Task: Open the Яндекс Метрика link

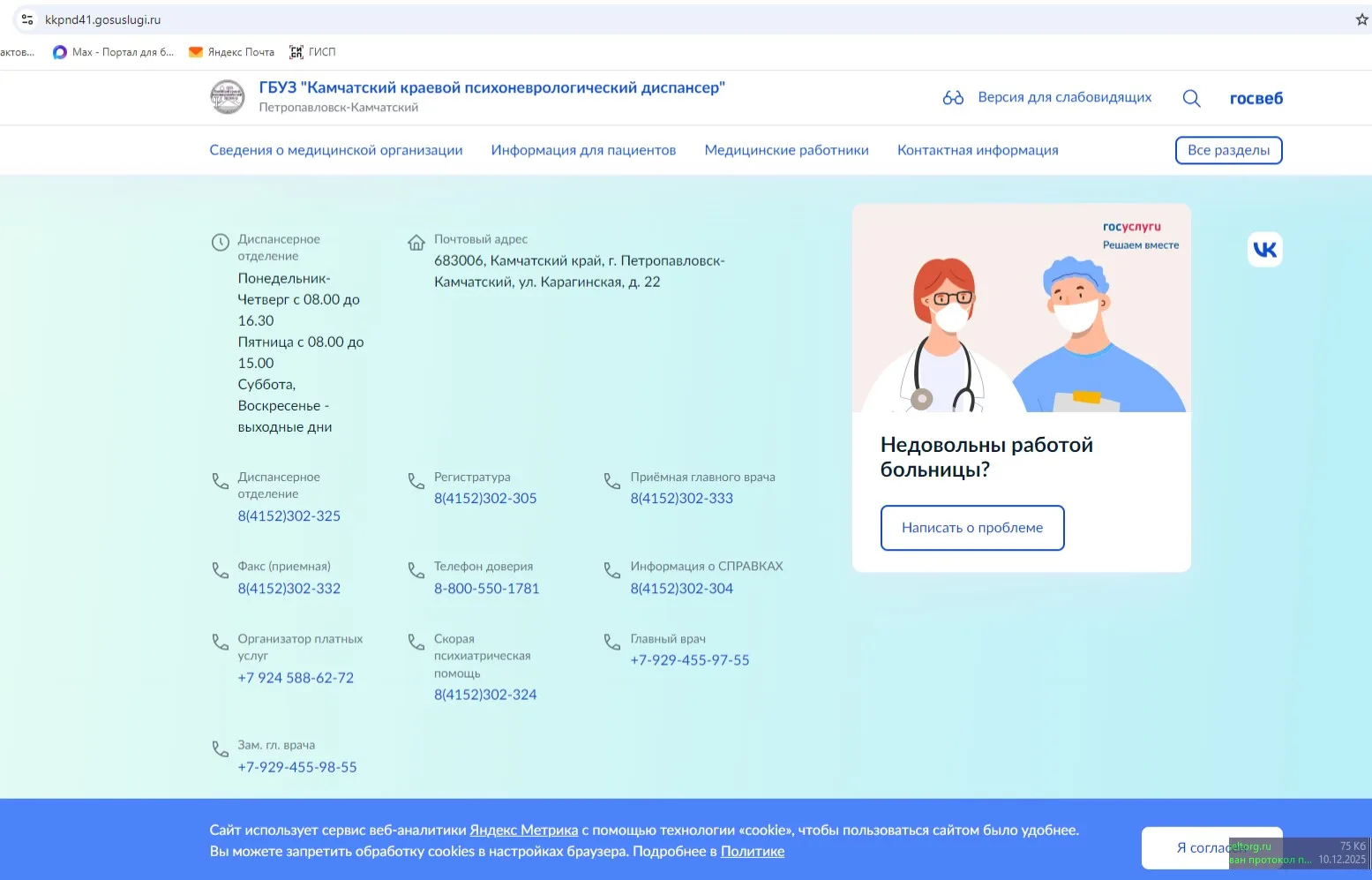Action: coord(524,830)
